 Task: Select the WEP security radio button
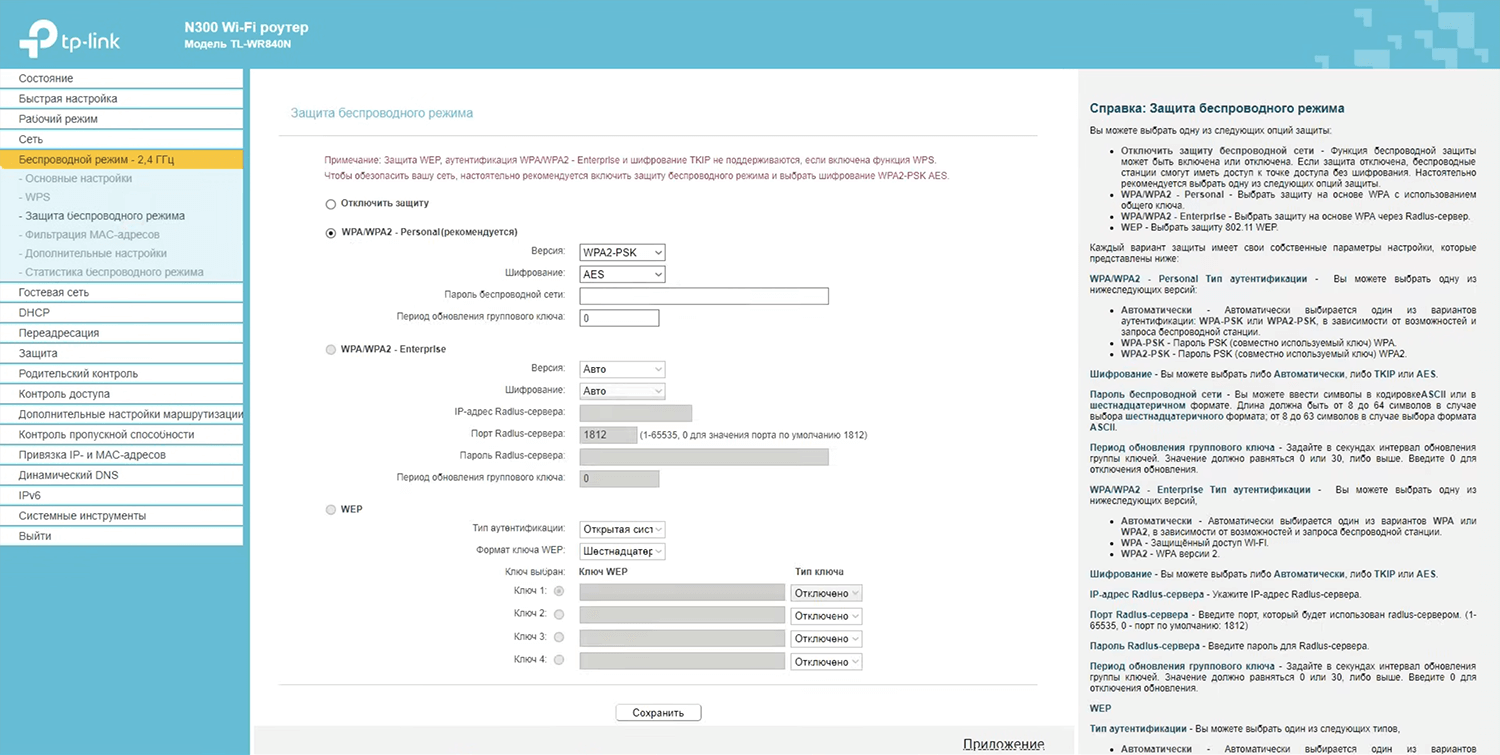click(331, 509)
